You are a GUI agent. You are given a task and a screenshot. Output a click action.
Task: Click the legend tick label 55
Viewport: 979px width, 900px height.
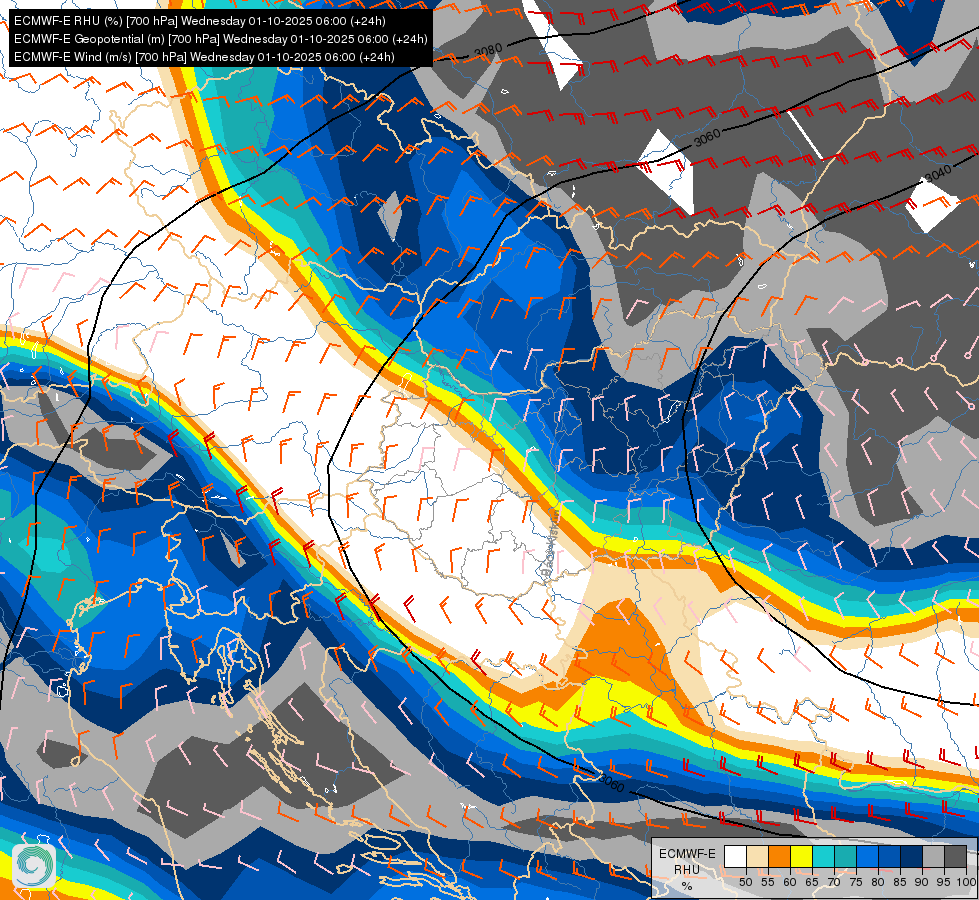click(x=768, y=882)
